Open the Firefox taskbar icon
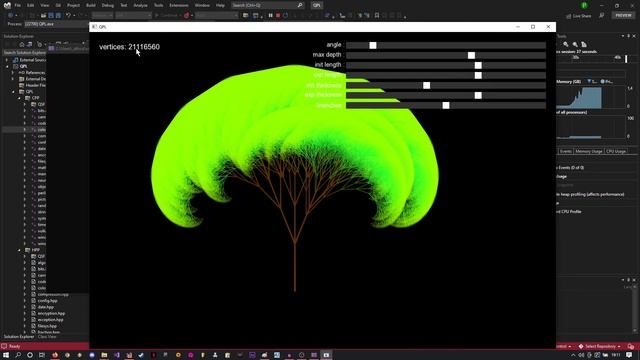 pyautogui.click(x=55, y=355)
